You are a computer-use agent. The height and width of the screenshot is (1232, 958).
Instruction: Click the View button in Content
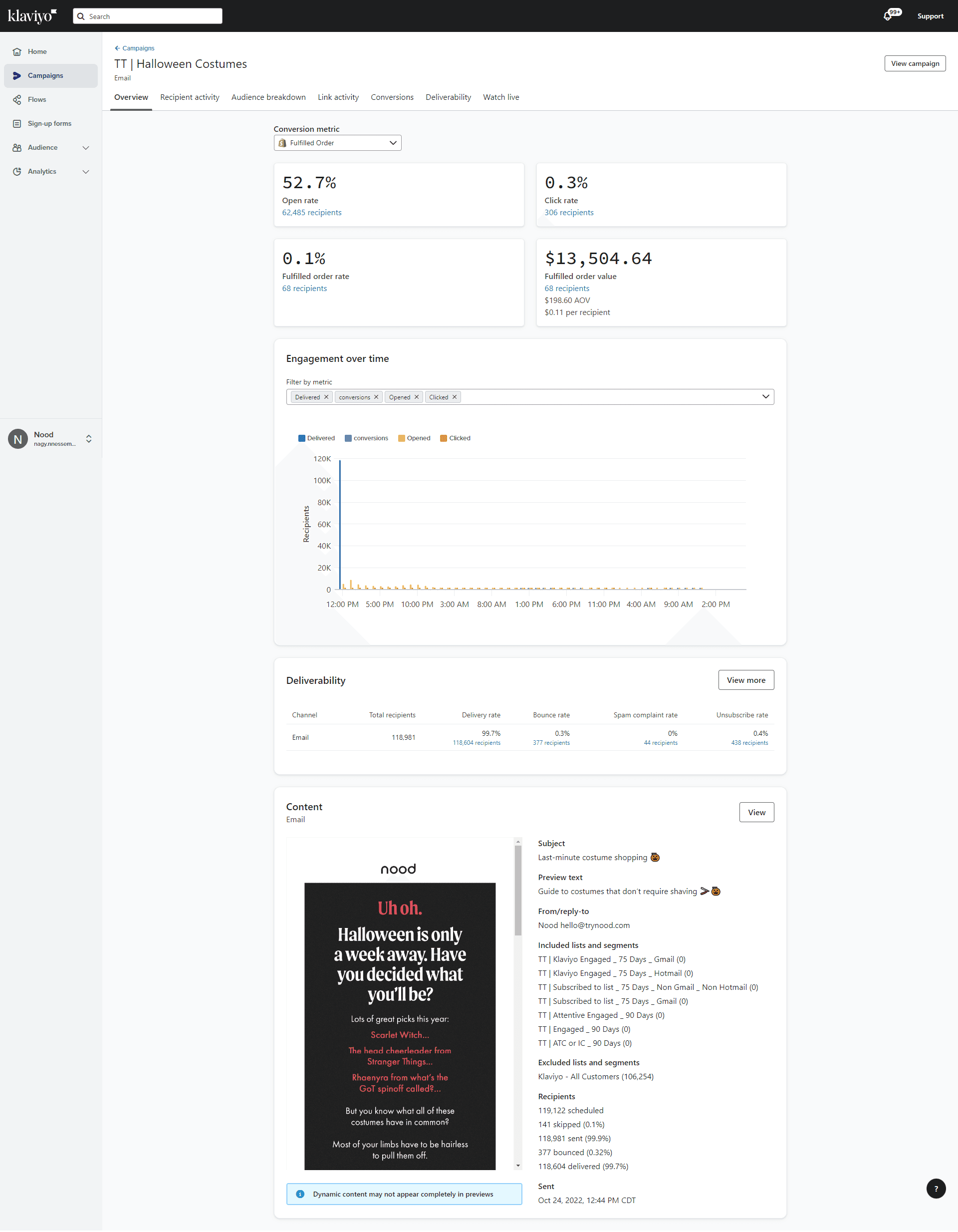[x=756, y=812]
